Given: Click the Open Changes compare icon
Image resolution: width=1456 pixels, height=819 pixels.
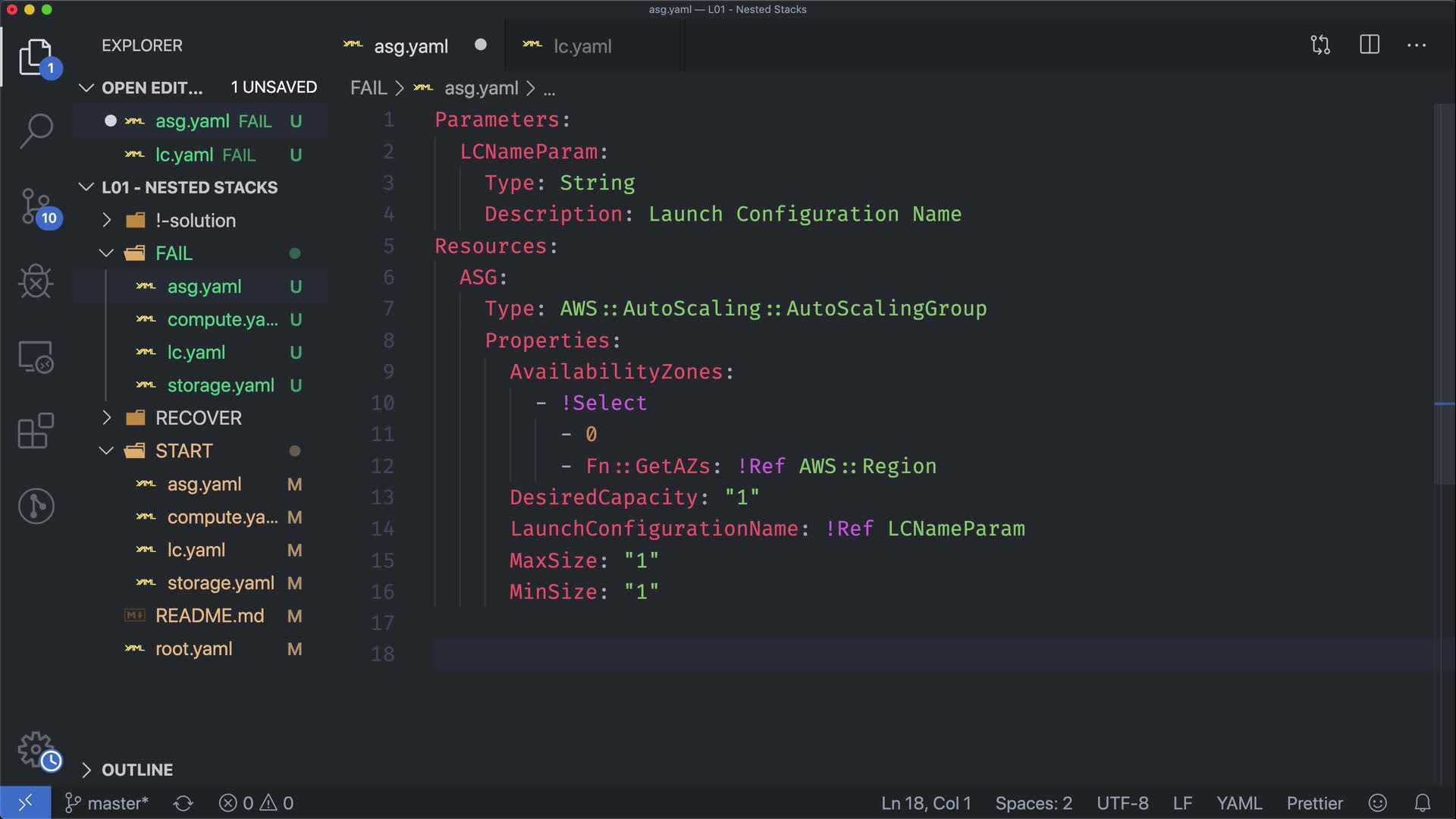Looking at the screenshot, I should coord(1320,45).
